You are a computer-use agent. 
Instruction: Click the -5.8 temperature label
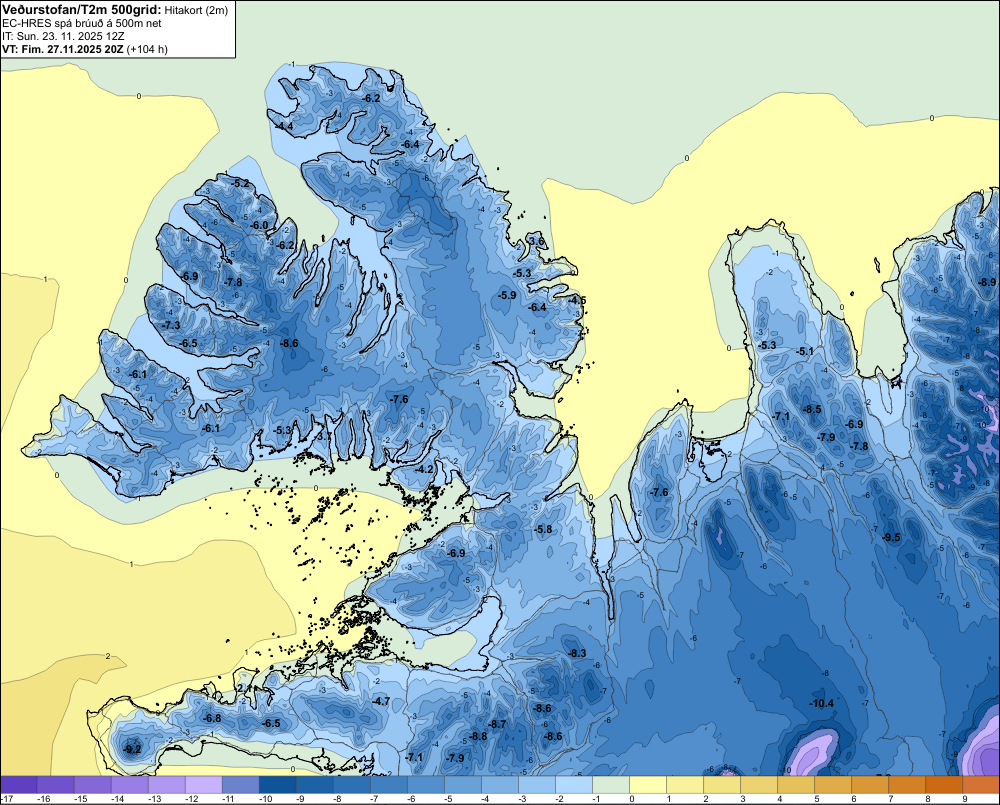tap(543, 529)
